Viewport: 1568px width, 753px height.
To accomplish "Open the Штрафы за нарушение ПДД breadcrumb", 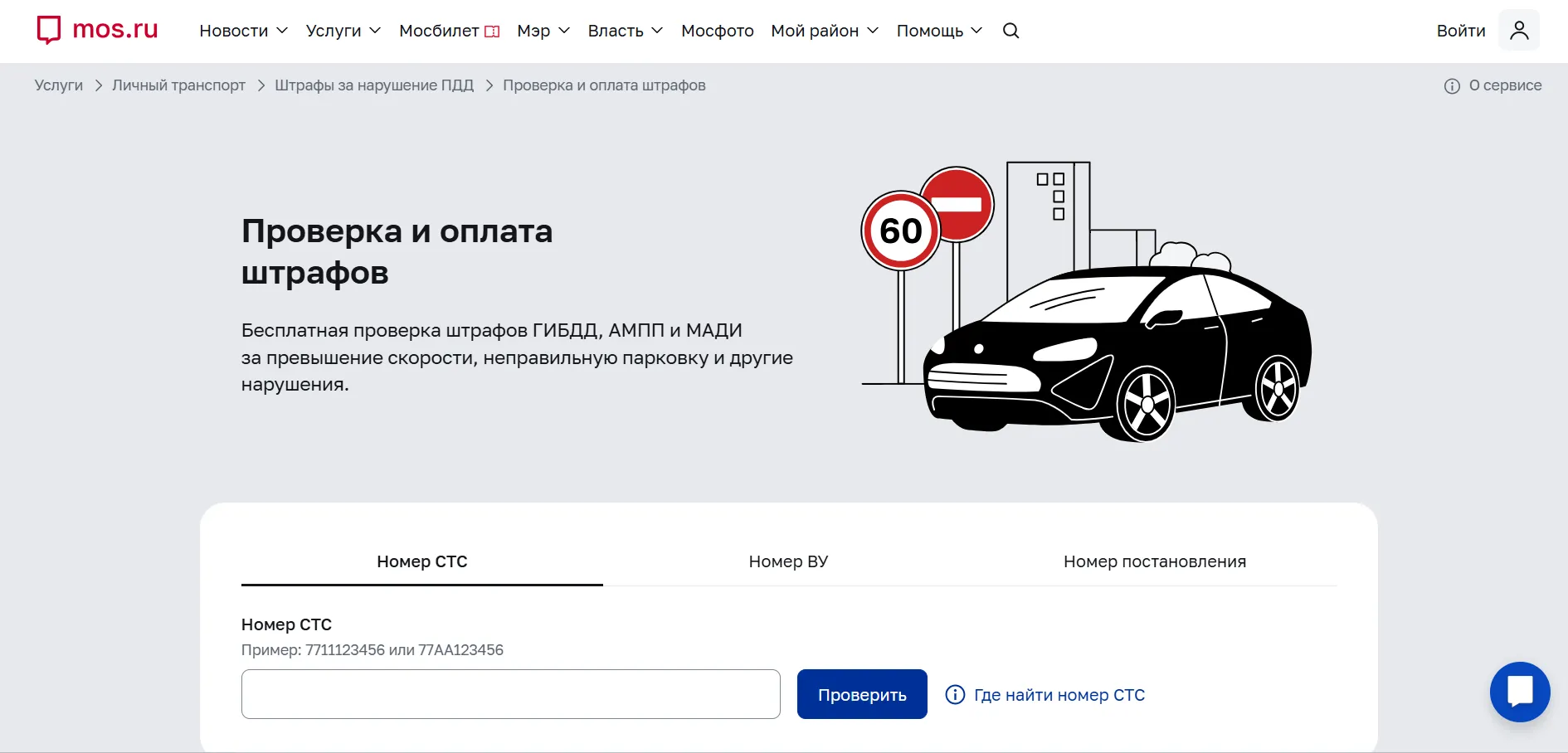I will pyautogui.click(x=374, y=85).
